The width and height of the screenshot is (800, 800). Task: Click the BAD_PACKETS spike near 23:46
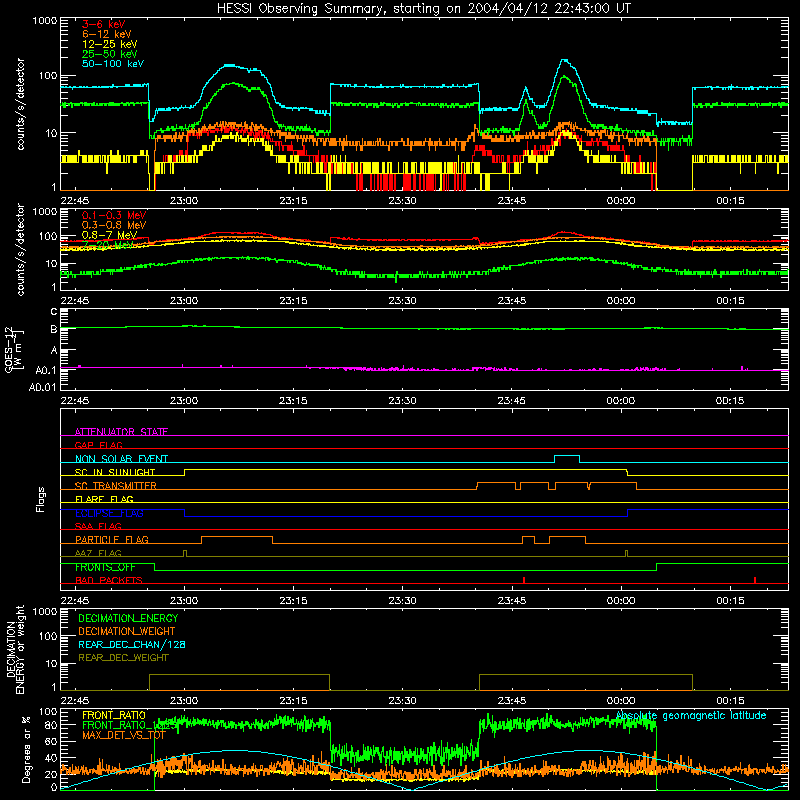[x=524, y=580]
